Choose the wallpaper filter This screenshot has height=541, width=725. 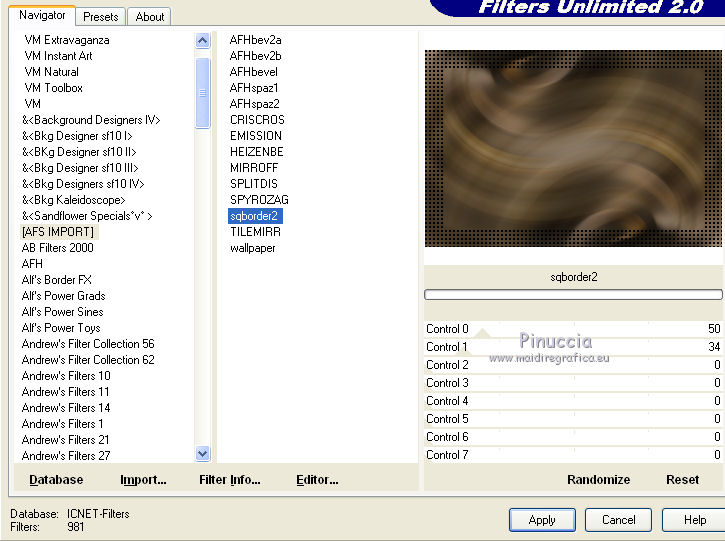pos(252,248)
